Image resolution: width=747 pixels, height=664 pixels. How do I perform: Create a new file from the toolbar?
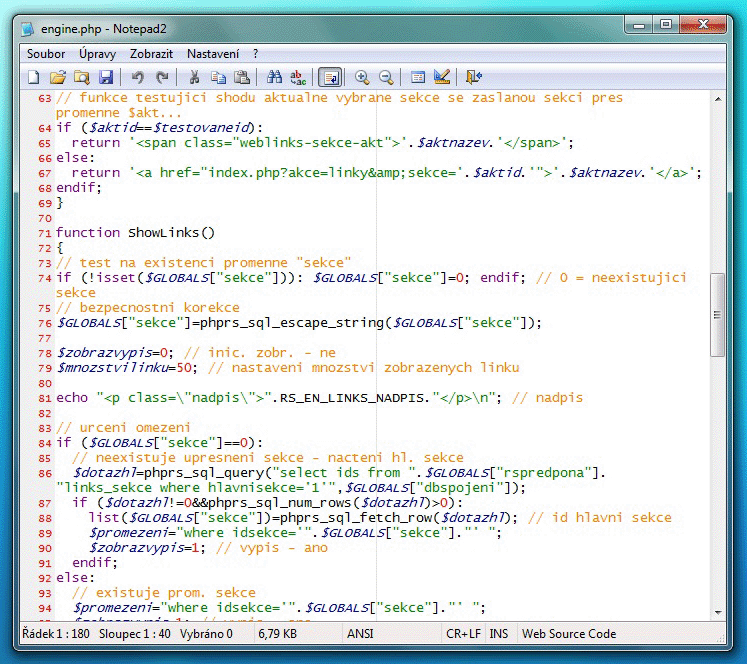coord(34,77)
